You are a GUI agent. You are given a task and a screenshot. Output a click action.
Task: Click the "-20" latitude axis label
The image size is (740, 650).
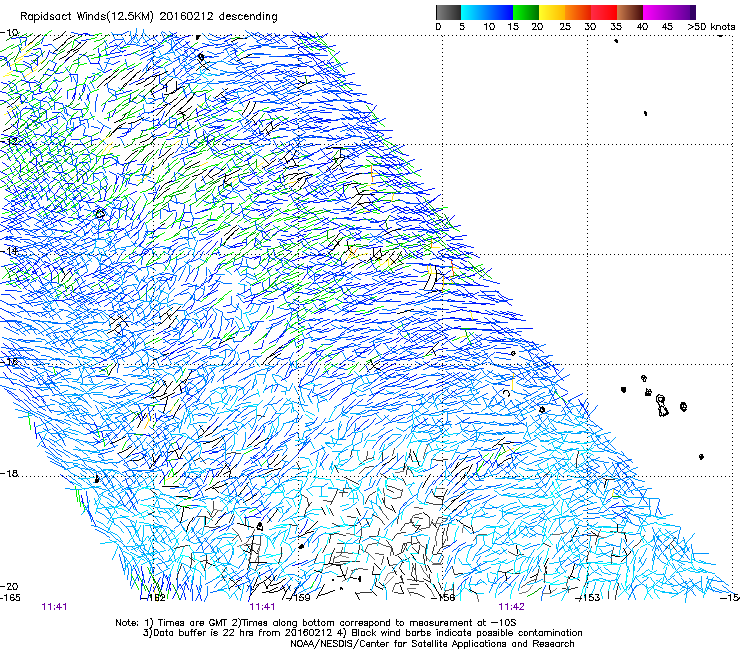[9, 587]
